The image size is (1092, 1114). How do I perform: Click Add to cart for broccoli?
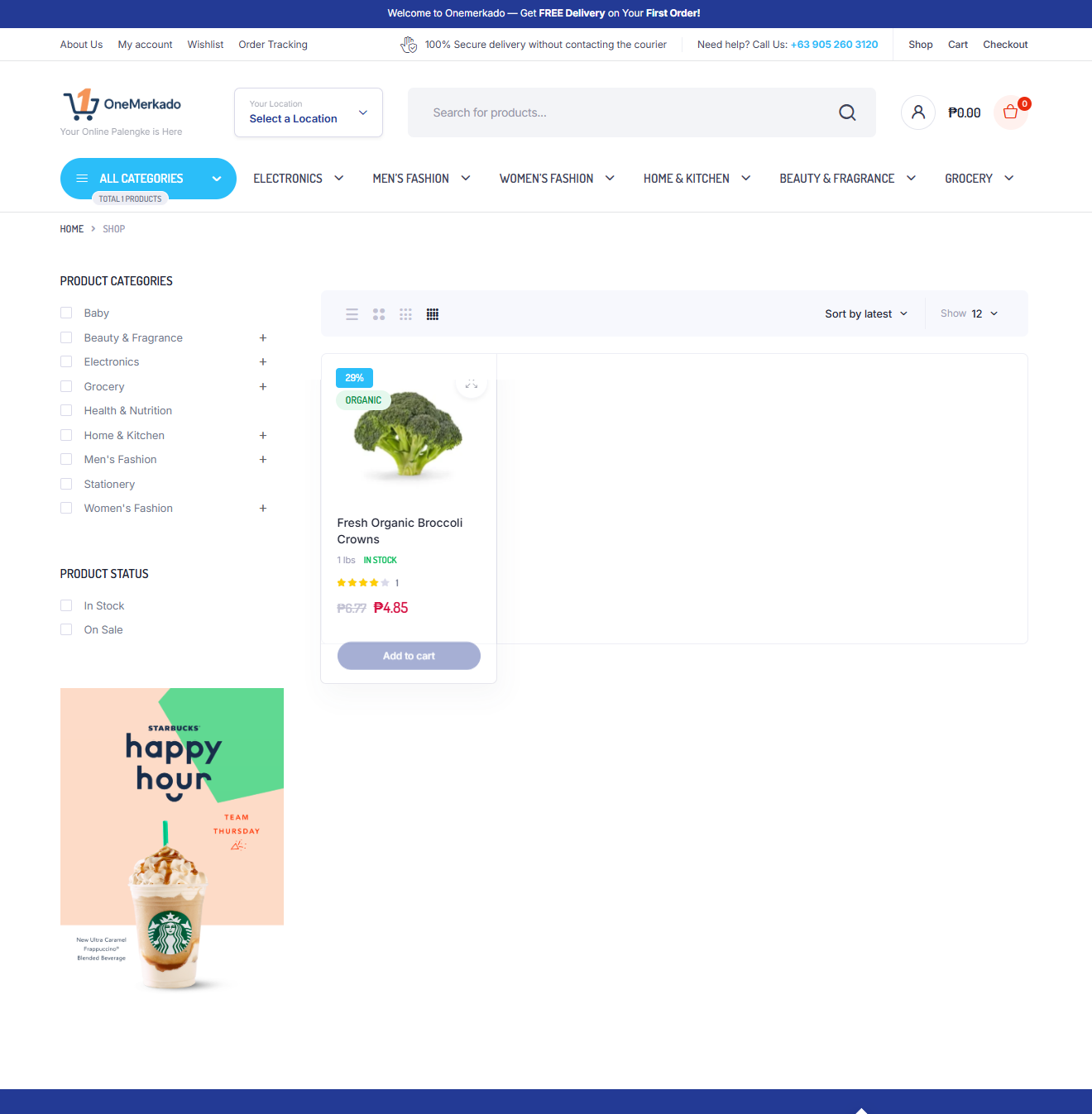pos(409,656)
